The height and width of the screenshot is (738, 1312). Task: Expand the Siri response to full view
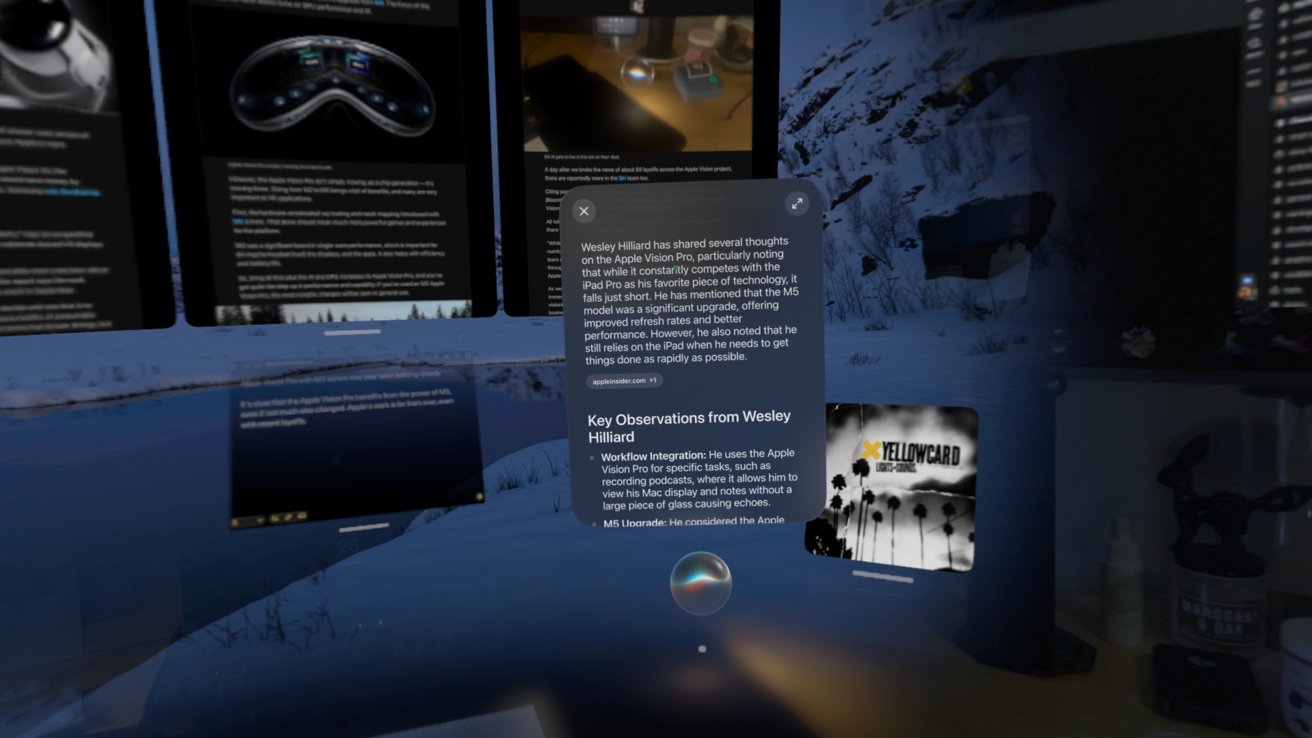tap(797, 203)
